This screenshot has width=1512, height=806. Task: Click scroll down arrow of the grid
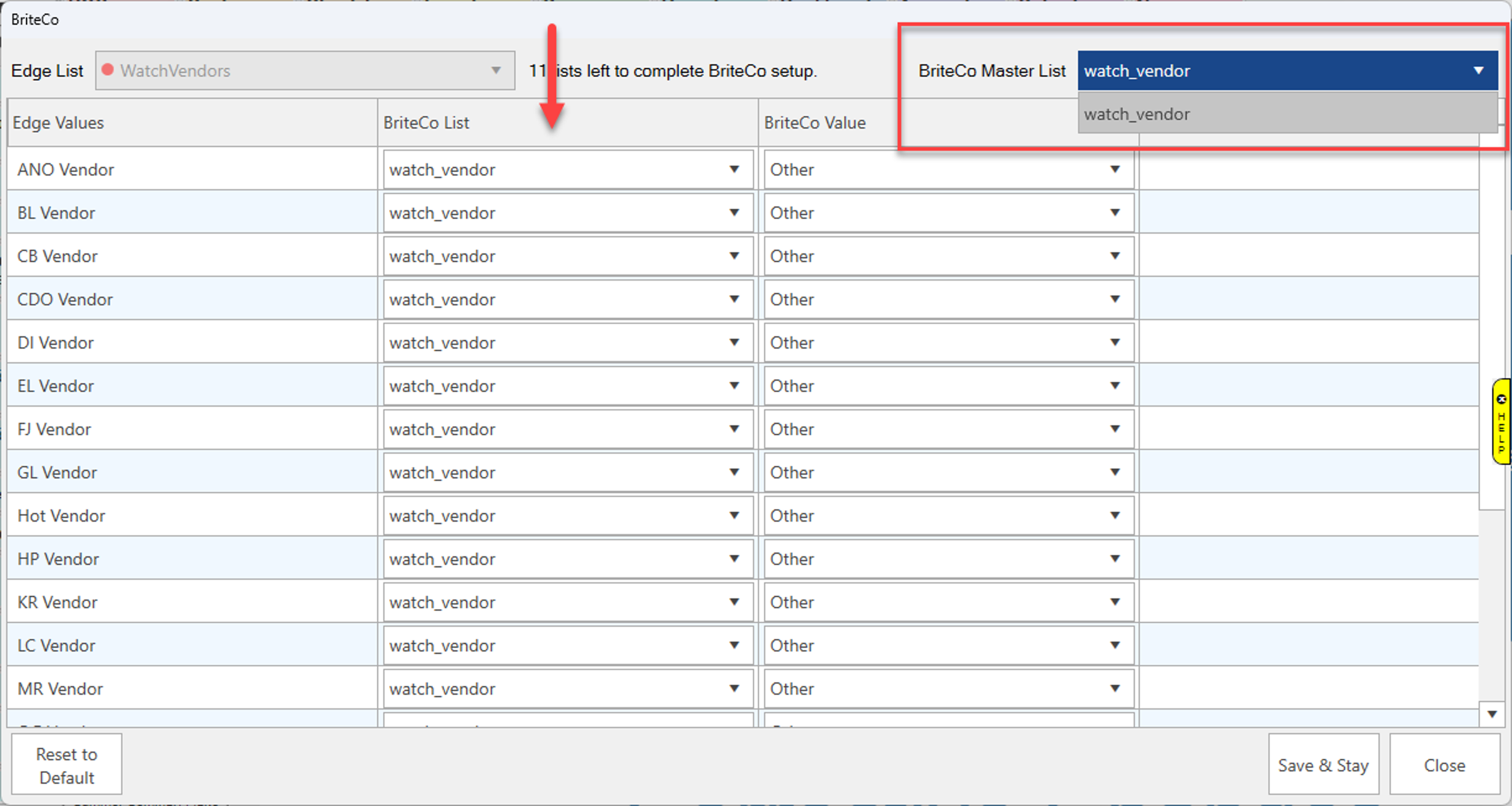point(1492,715)
